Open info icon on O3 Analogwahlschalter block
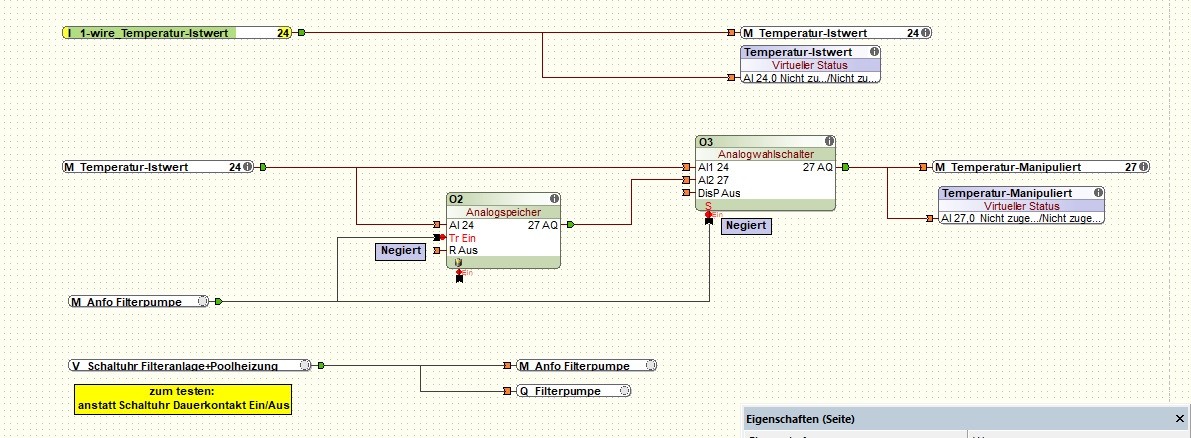1191x438 pixels. [x=829, y=142]
